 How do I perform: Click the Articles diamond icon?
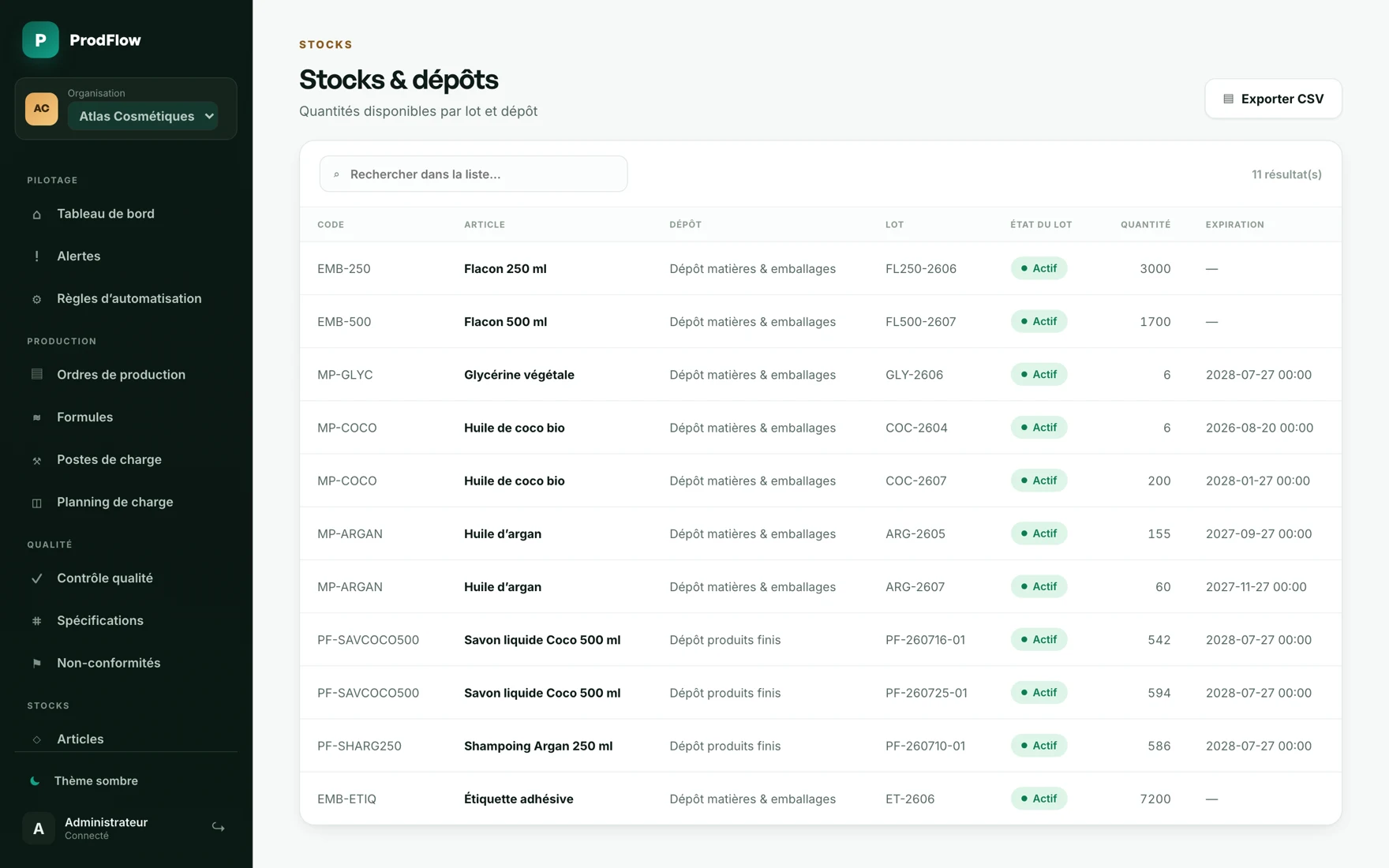pyautogui.click(x=36, y=739)
